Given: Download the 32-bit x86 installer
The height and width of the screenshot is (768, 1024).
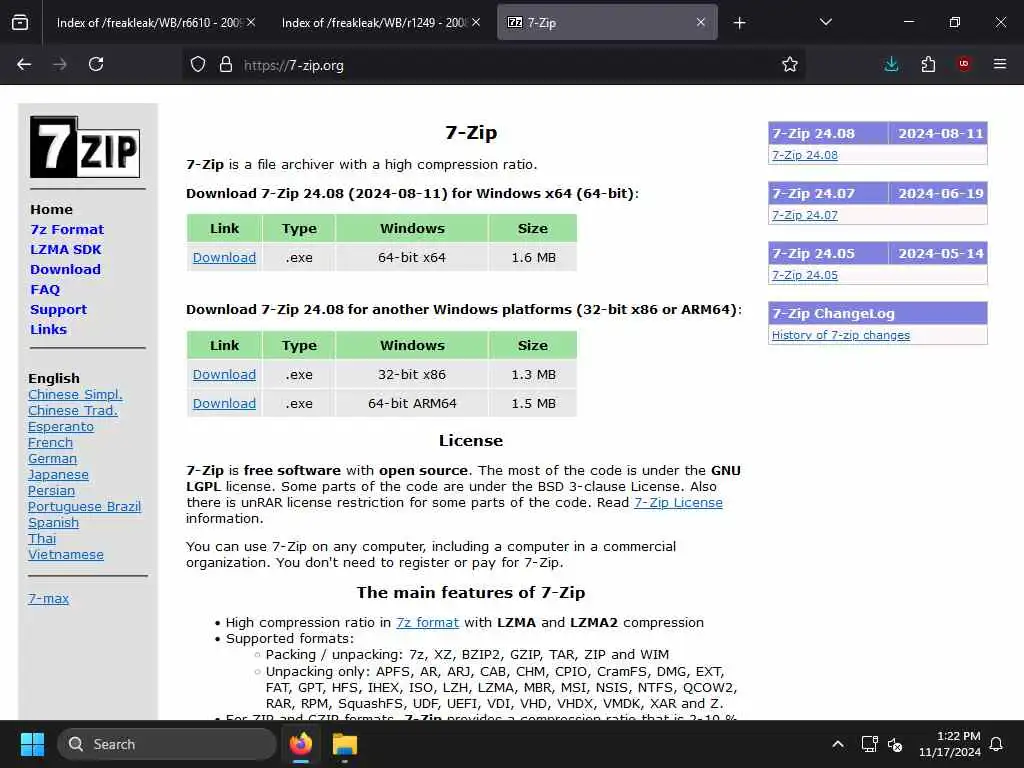Looking at the screenshot, I should (x=224, y=374).
